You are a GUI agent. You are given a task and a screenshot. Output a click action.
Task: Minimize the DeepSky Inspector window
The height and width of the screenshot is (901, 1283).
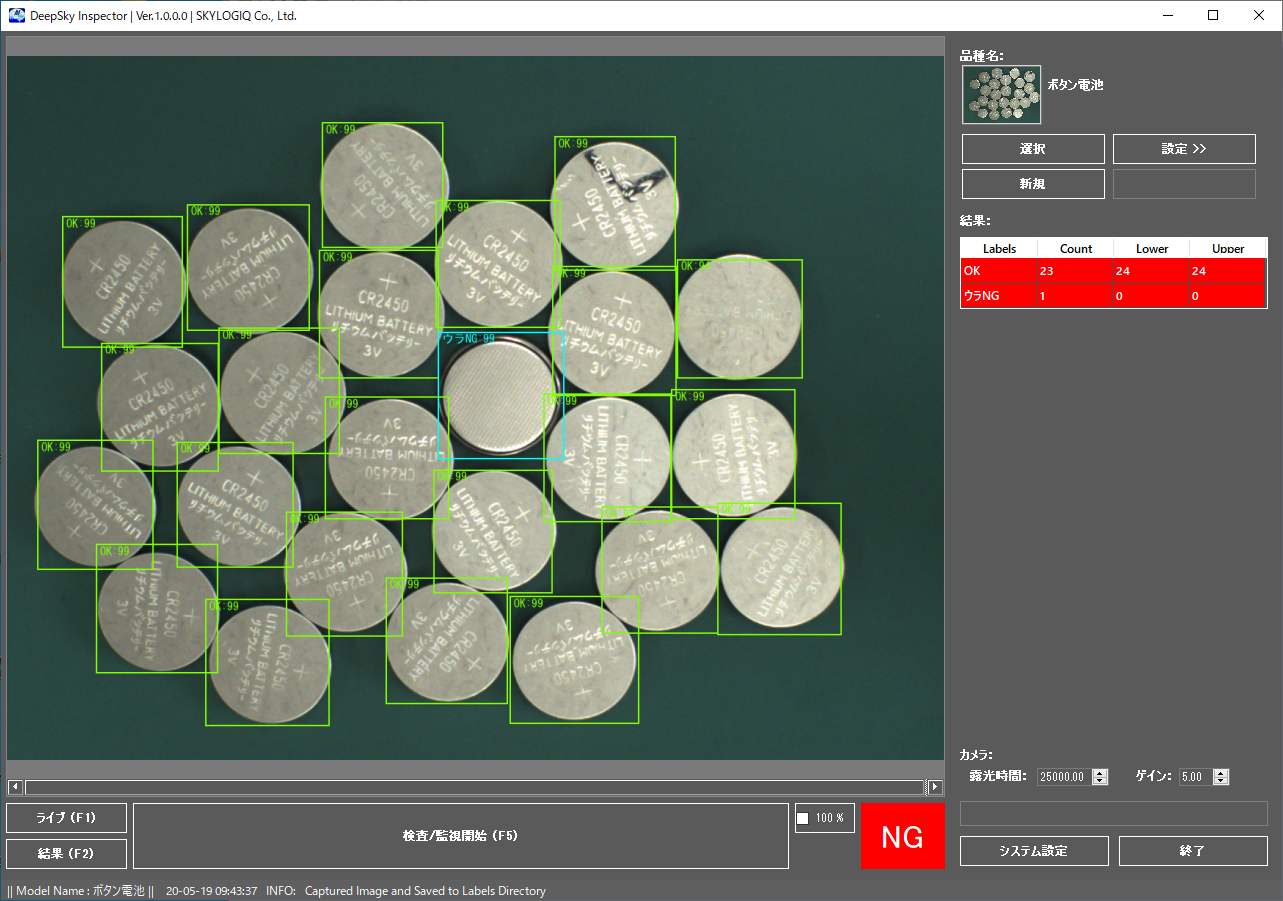click(1167, 16)
